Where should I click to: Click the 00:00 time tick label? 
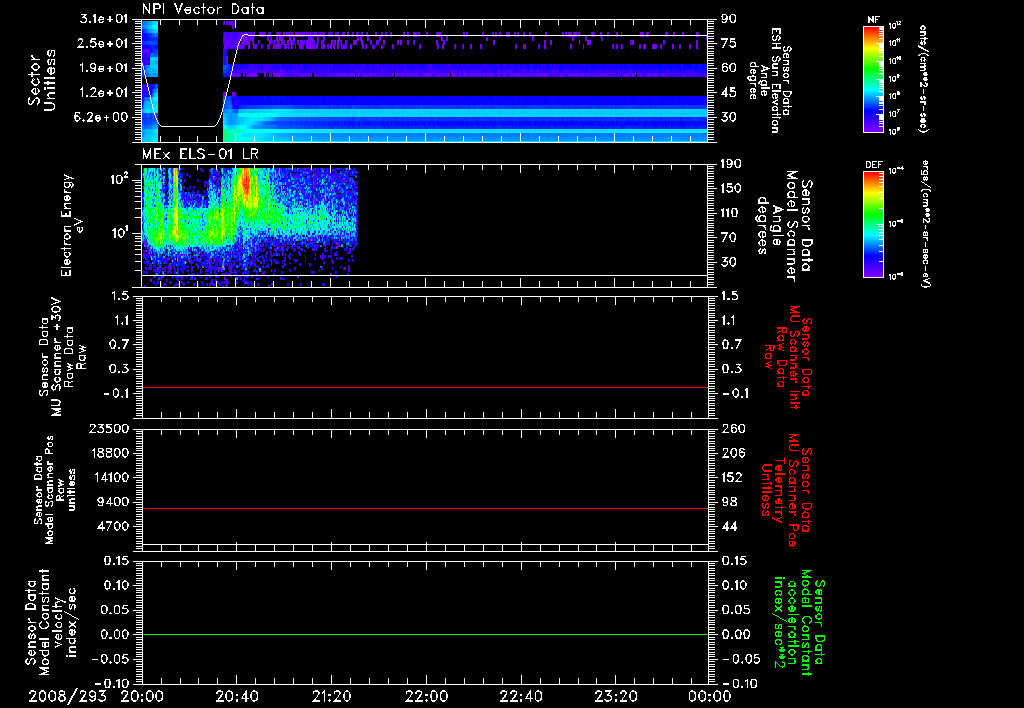pos(710,696)
